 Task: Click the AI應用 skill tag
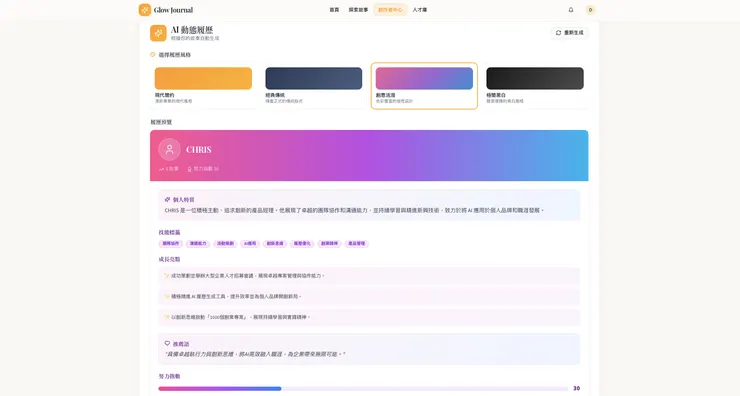click(x=250, y=244)
